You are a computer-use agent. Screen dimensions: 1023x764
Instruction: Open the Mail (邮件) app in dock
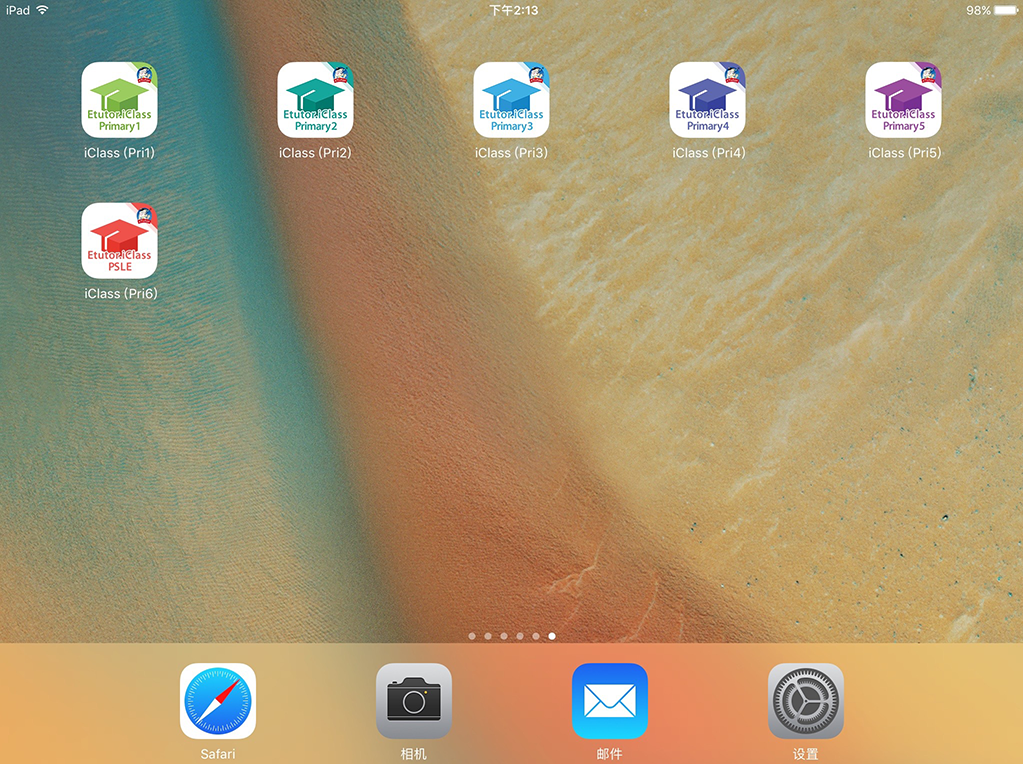tap(610, 701)
